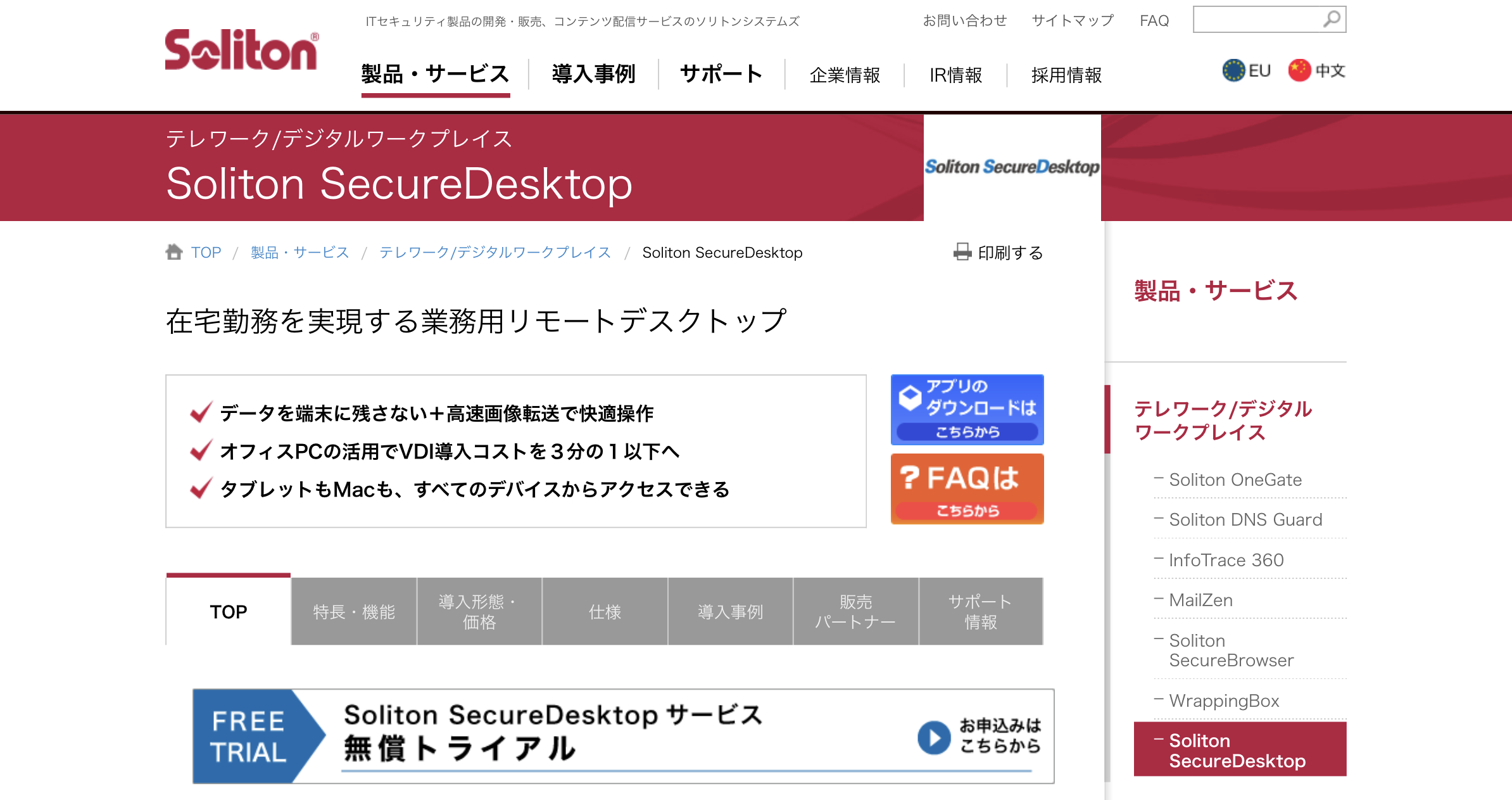Open InfoTrace 360 in sidebar
Screen dimensions: 1512x800
pos(1226,560)
